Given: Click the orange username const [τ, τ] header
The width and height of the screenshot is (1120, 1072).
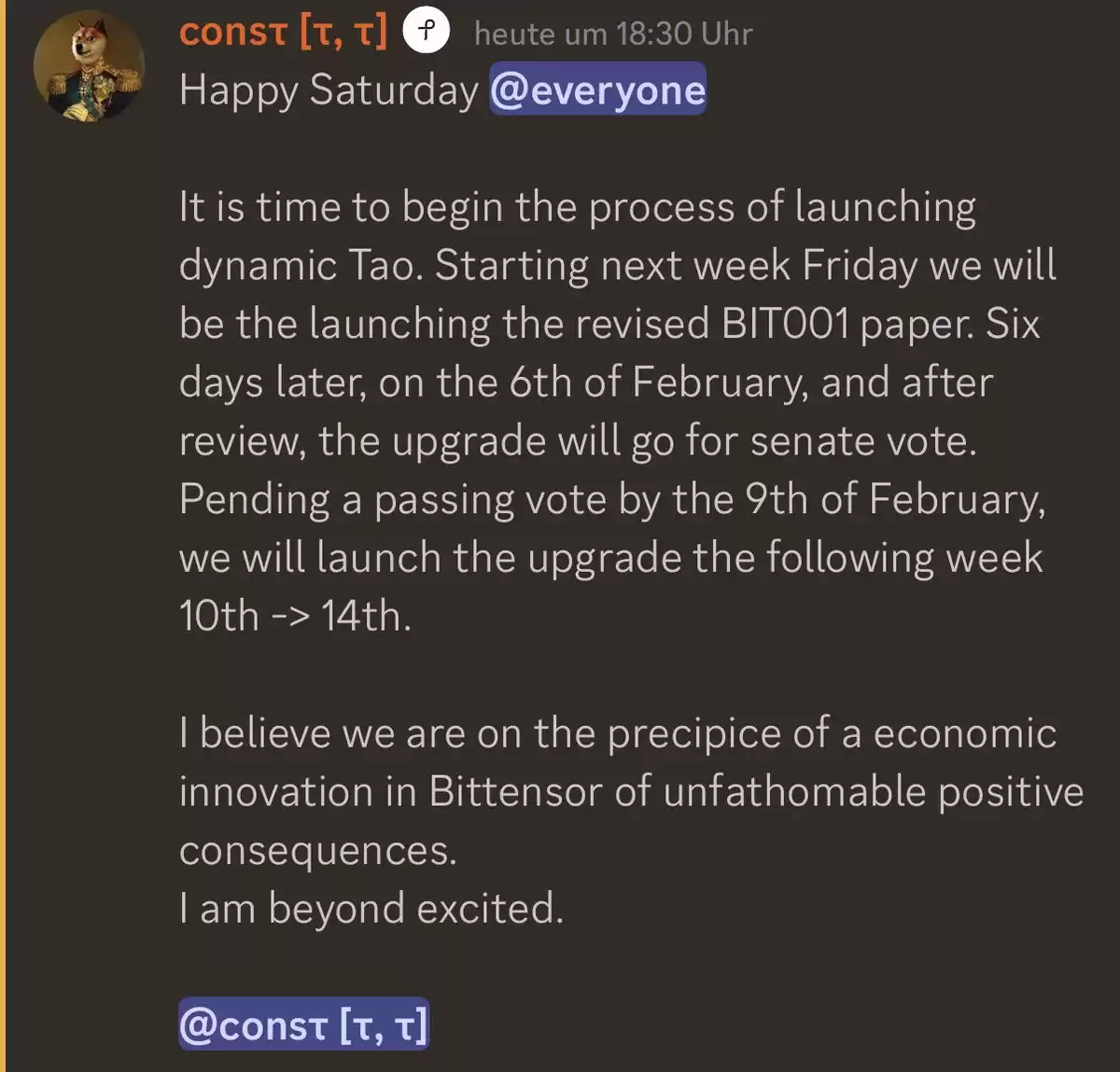Looking at the screenshot, I should pyautogui.click(x=283, y=33).
